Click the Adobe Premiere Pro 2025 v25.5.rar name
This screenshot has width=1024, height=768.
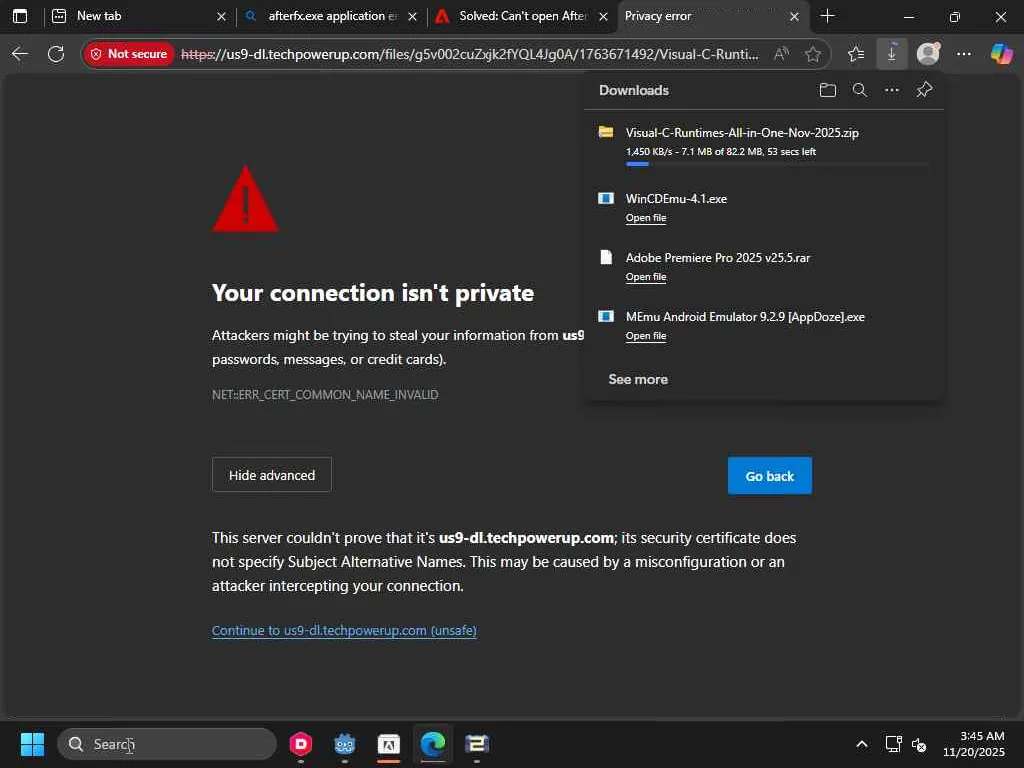[x=718, y=257]
